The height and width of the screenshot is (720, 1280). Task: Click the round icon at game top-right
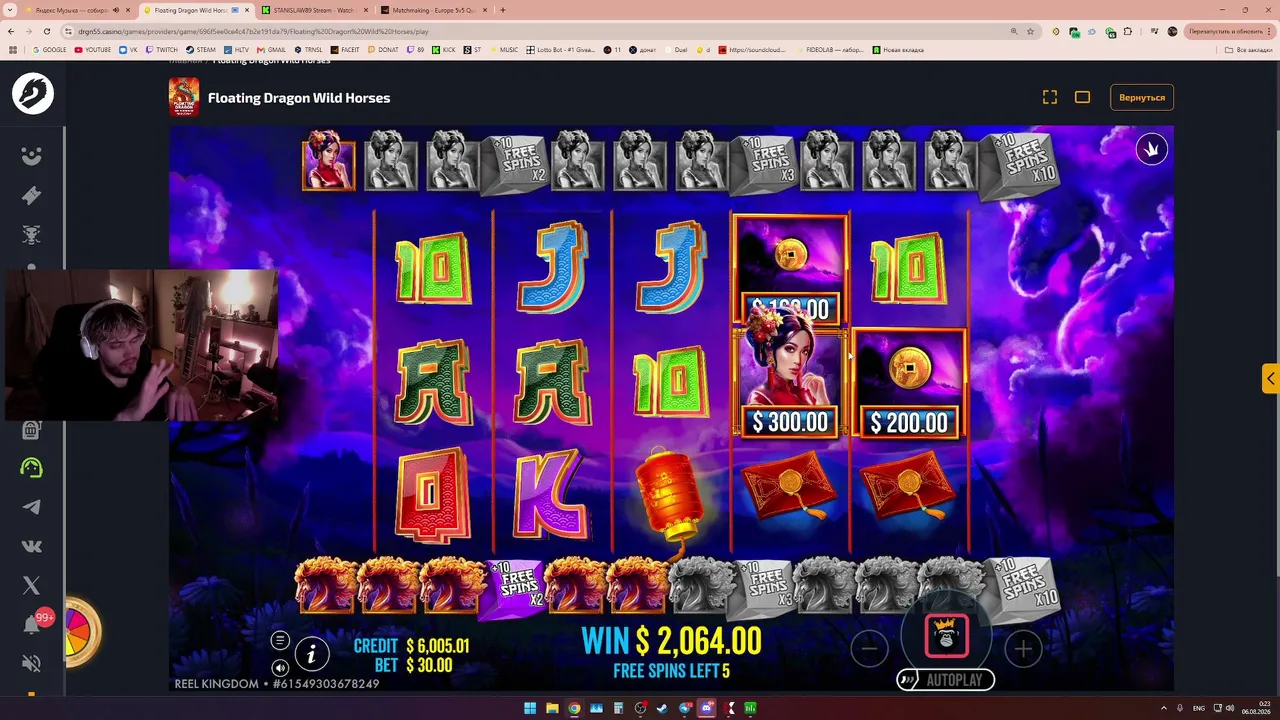click(1151, 149)
